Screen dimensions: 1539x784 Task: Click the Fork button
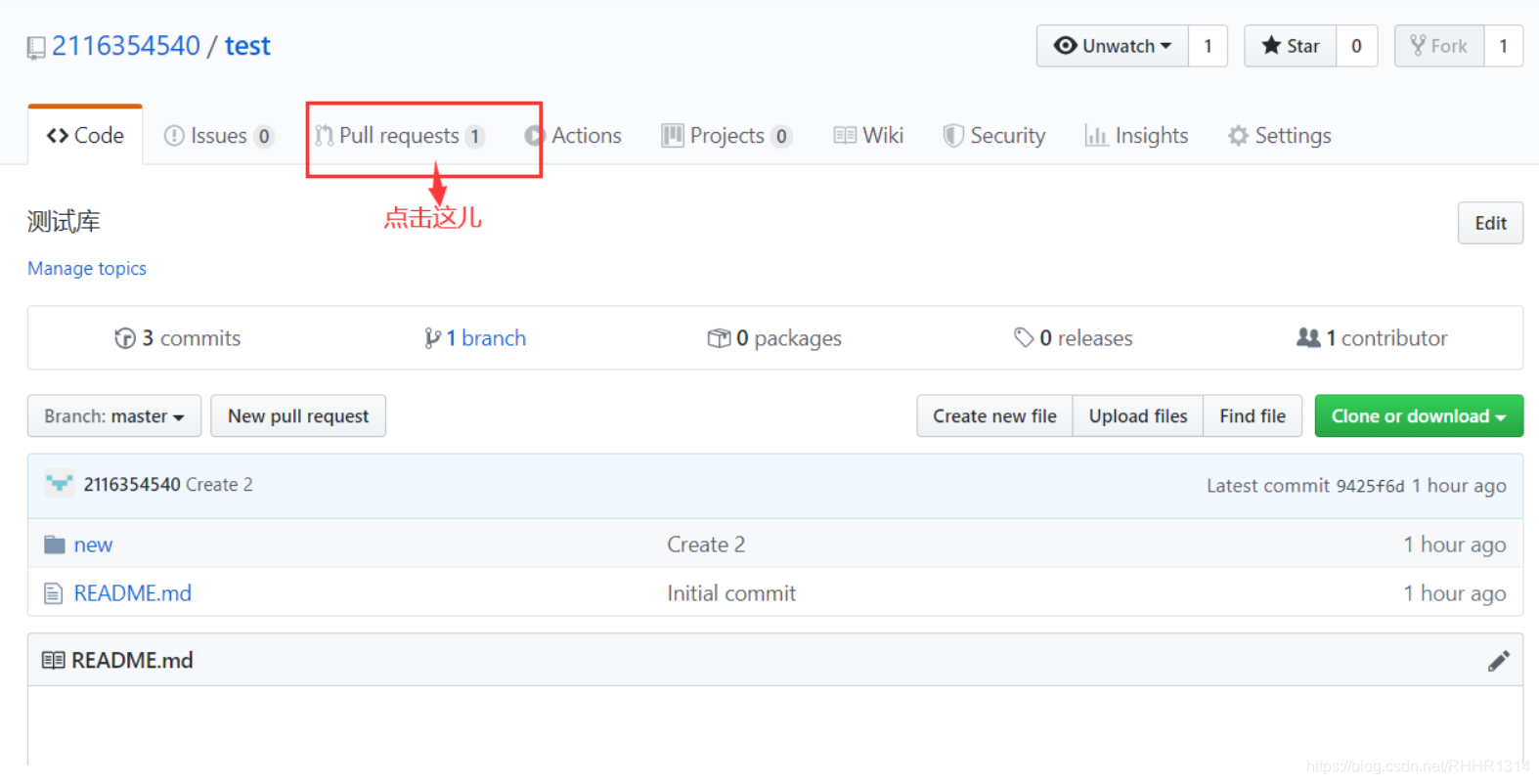(1439, 46)
